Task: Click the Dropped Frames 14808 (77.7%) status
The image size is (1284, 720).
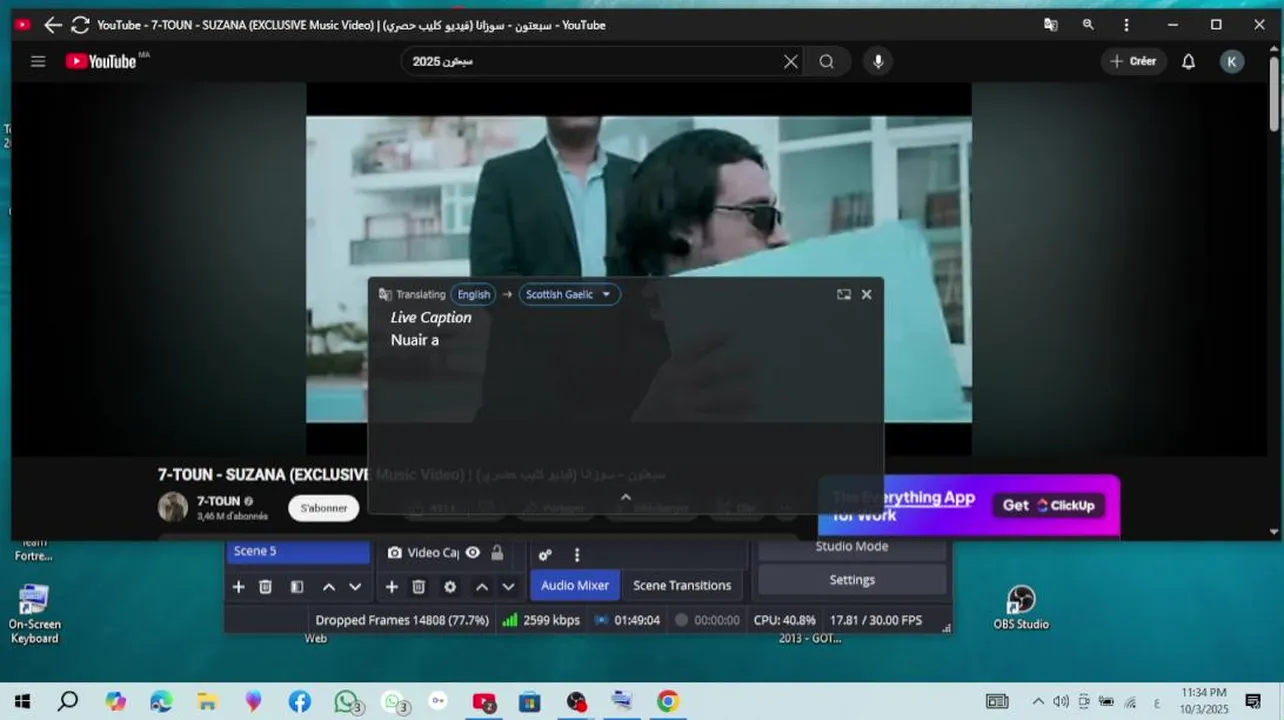Action: pos(402,620)
